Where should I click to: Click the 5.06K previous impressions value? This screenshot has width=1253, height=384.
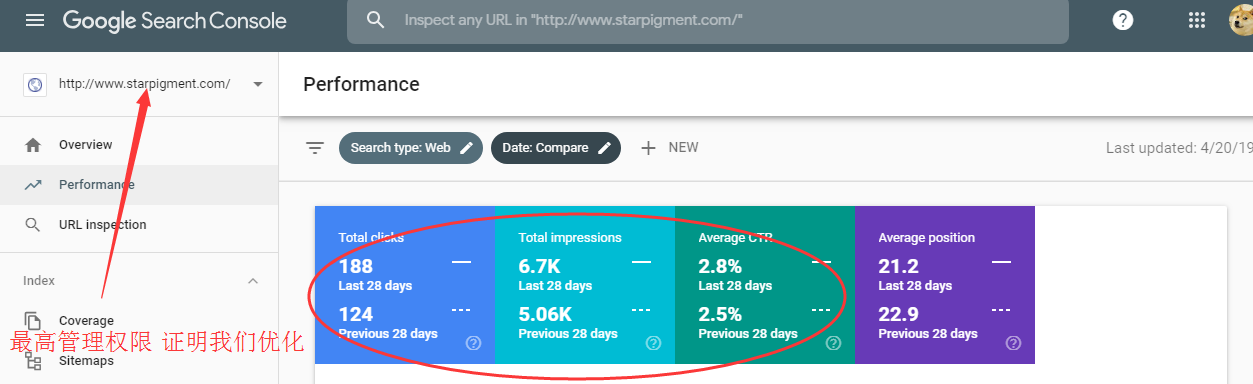tap(545, 315)
